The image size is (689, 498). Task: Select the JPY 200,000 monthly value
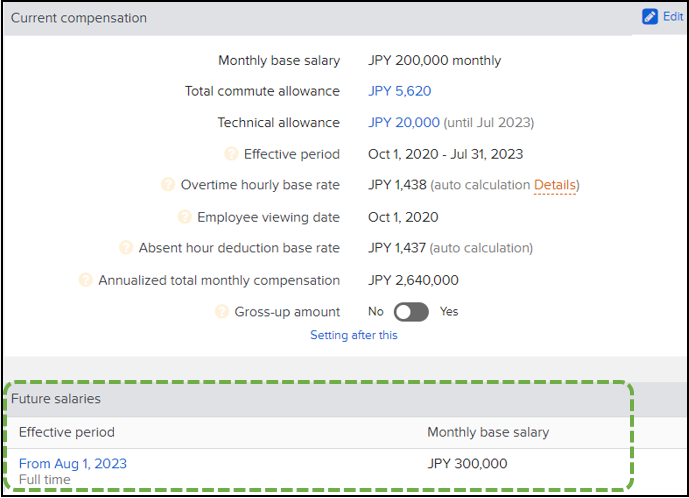pos(435,60)
